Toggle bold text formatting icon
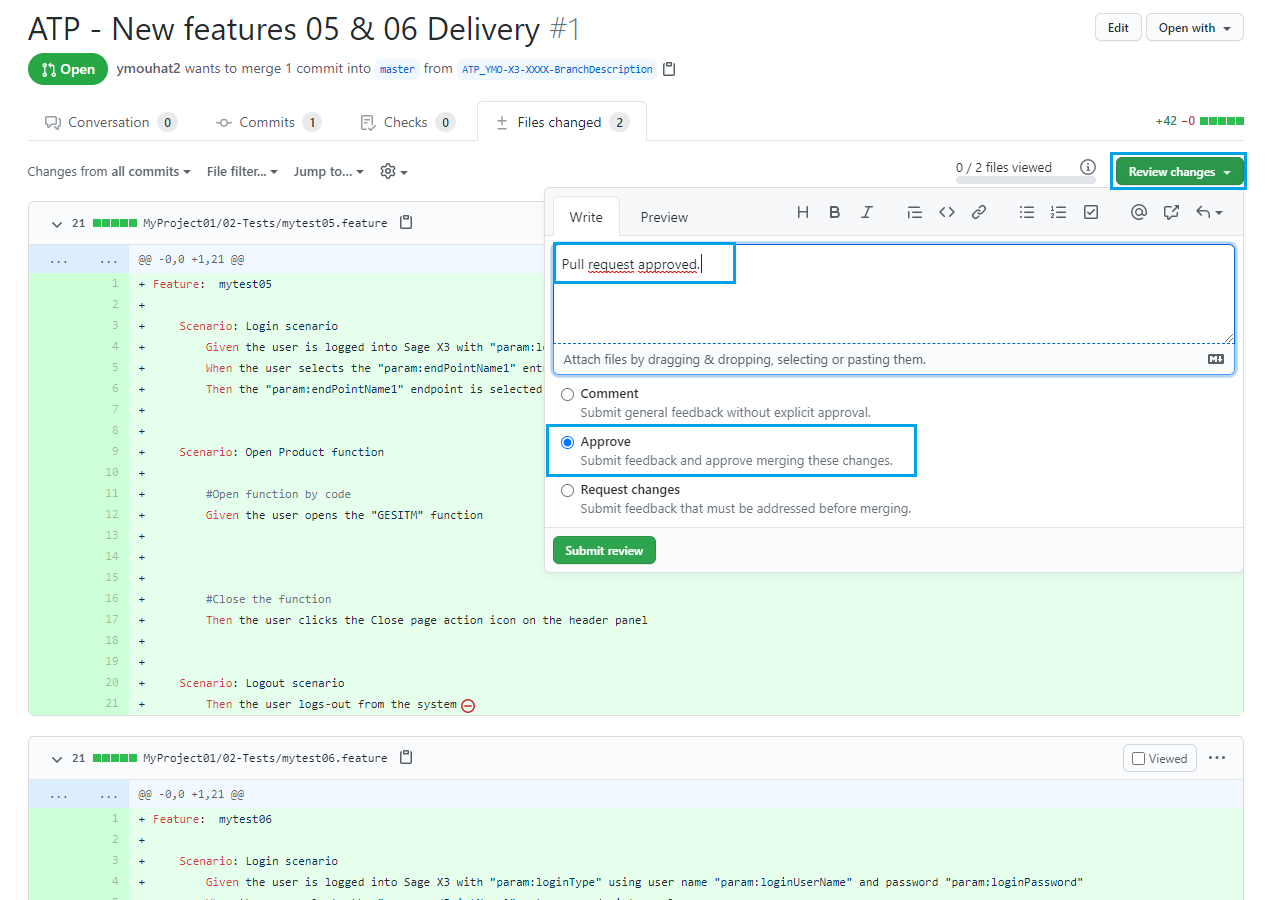Image resolution: width=1270 pixels, height=900 pixels. pos(834,212)
